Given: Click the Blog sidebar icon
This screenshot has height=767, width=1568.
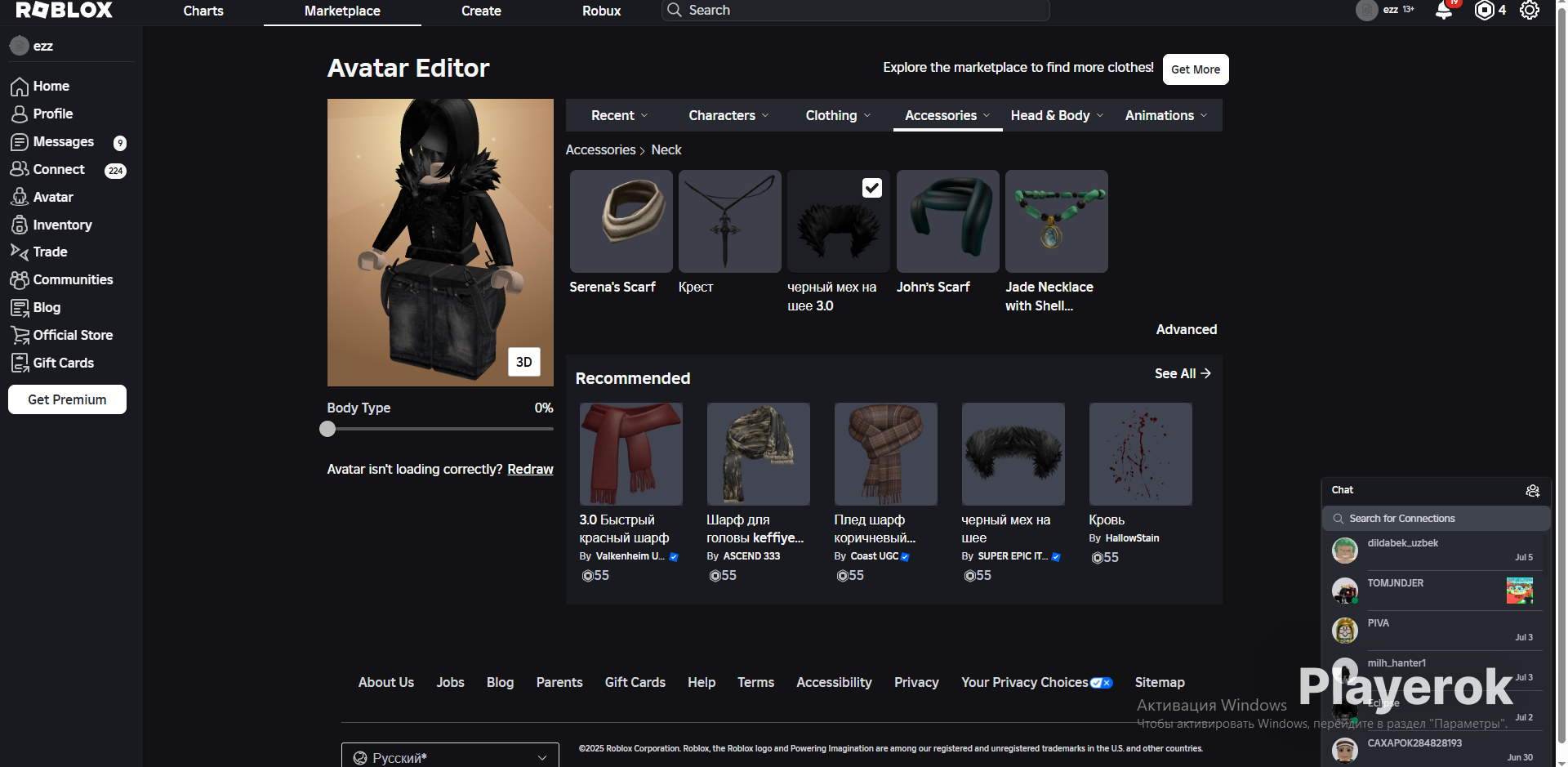Looking at the screenshot, I should (20, 307).
